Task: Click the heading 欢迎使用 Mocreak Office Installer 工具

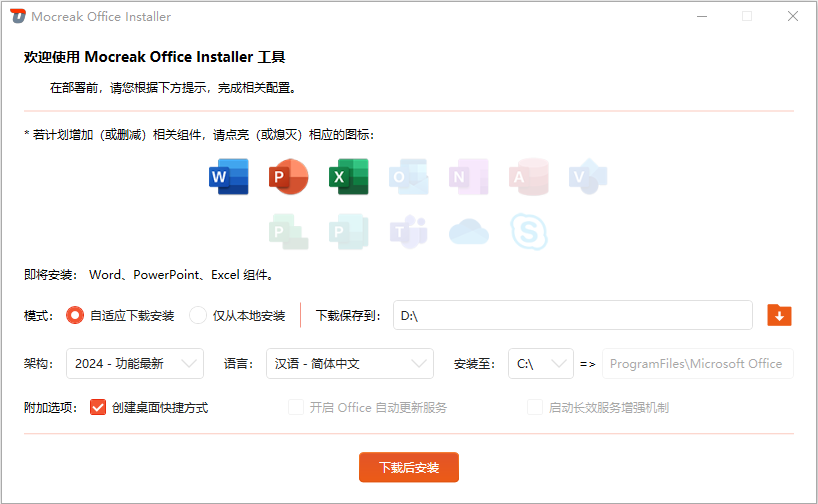Action: point(154,57)
